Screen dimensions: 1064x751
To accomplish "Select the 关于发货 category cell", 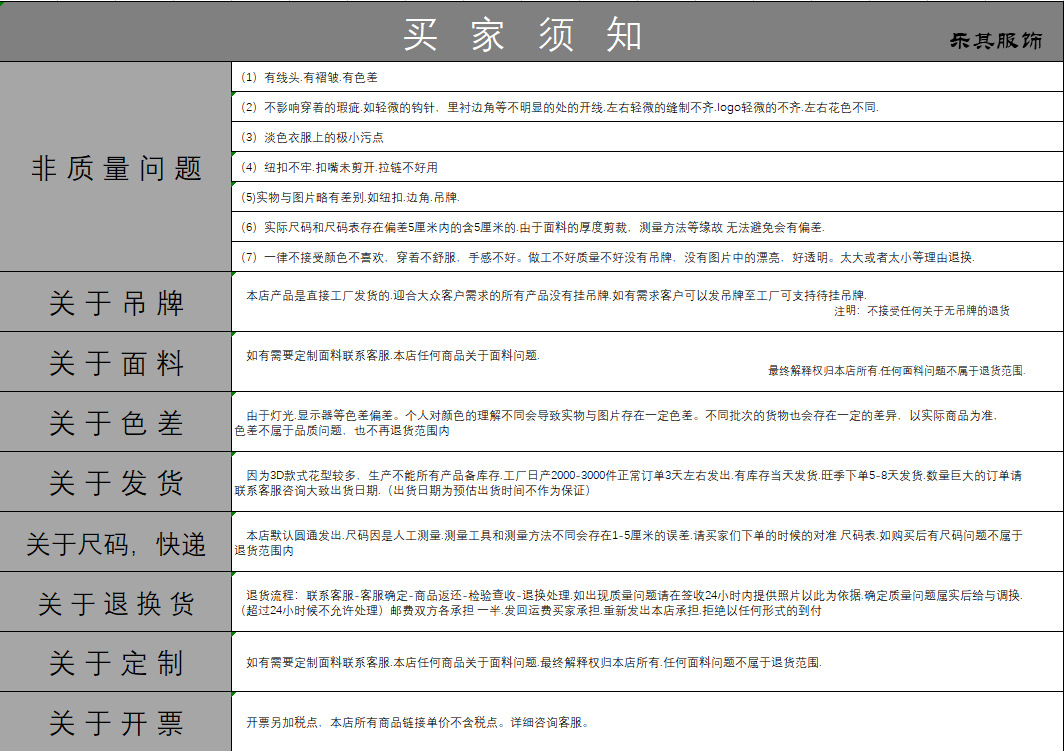I will coord(115,482).
